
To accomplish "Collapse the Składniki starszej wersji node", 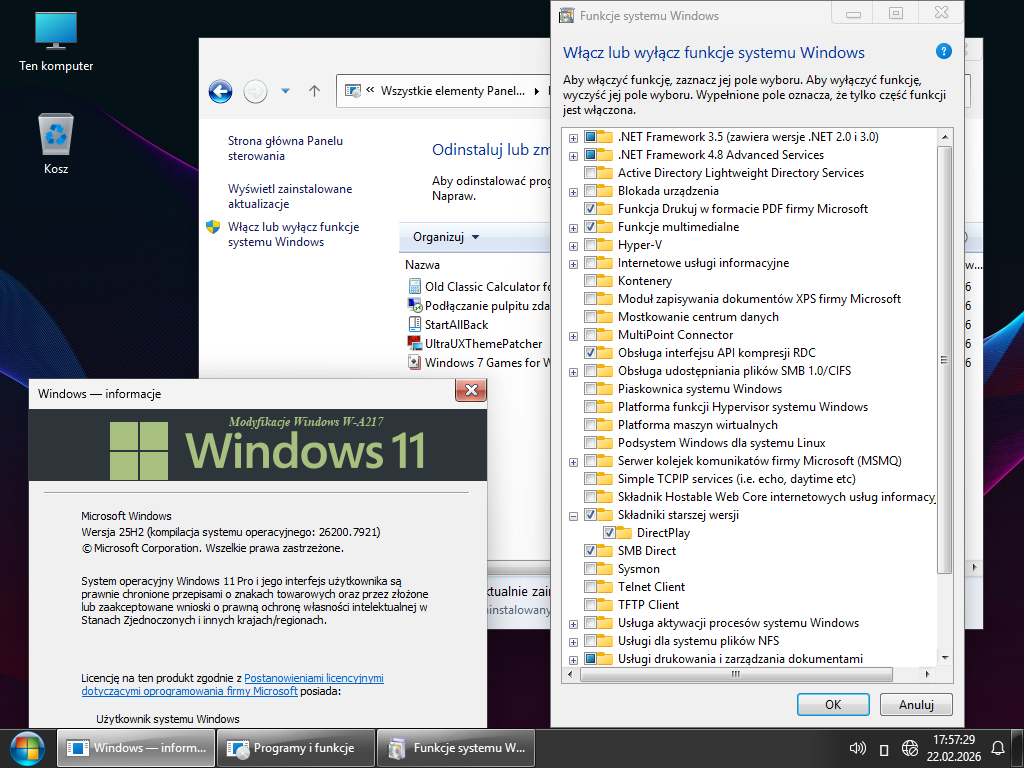I will click(573, 515).
